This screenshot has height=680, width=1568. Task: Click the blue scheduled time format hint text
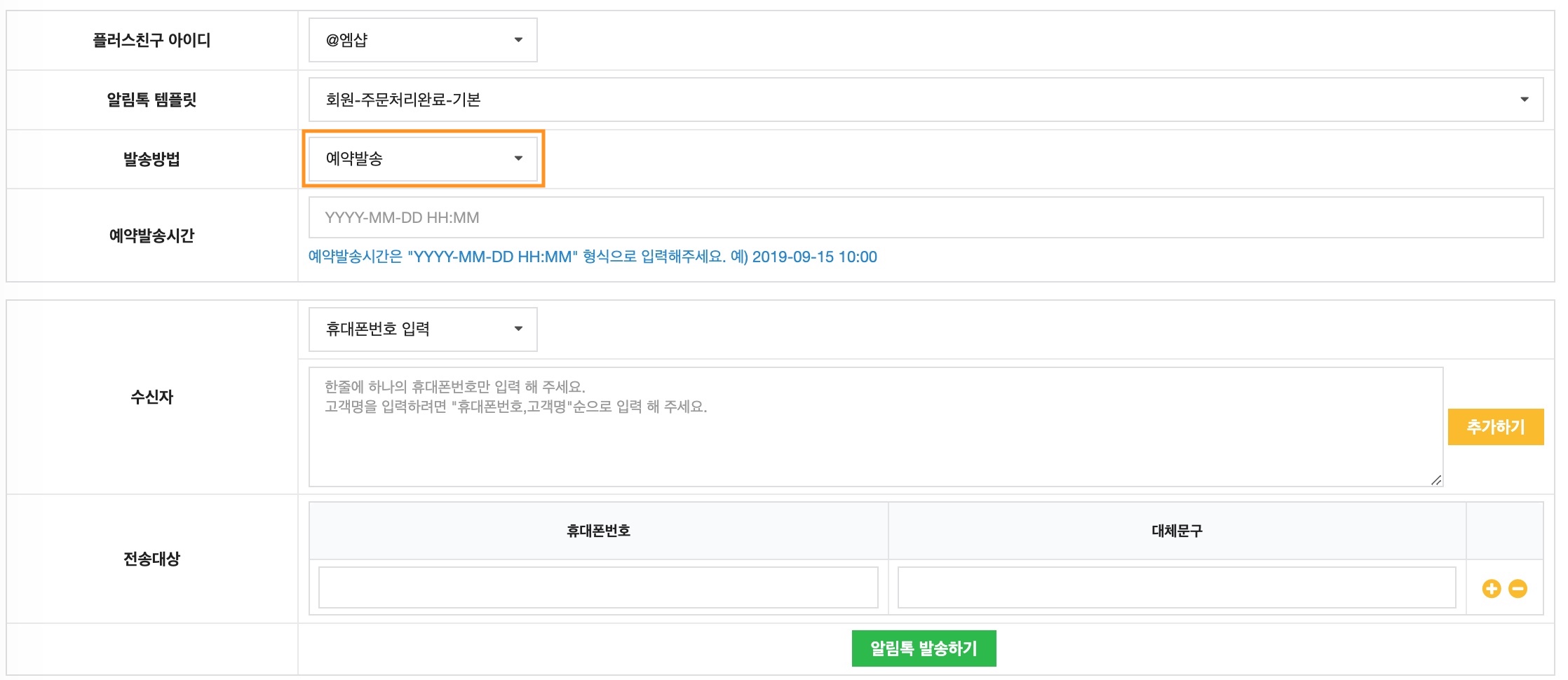coord(593,257)
